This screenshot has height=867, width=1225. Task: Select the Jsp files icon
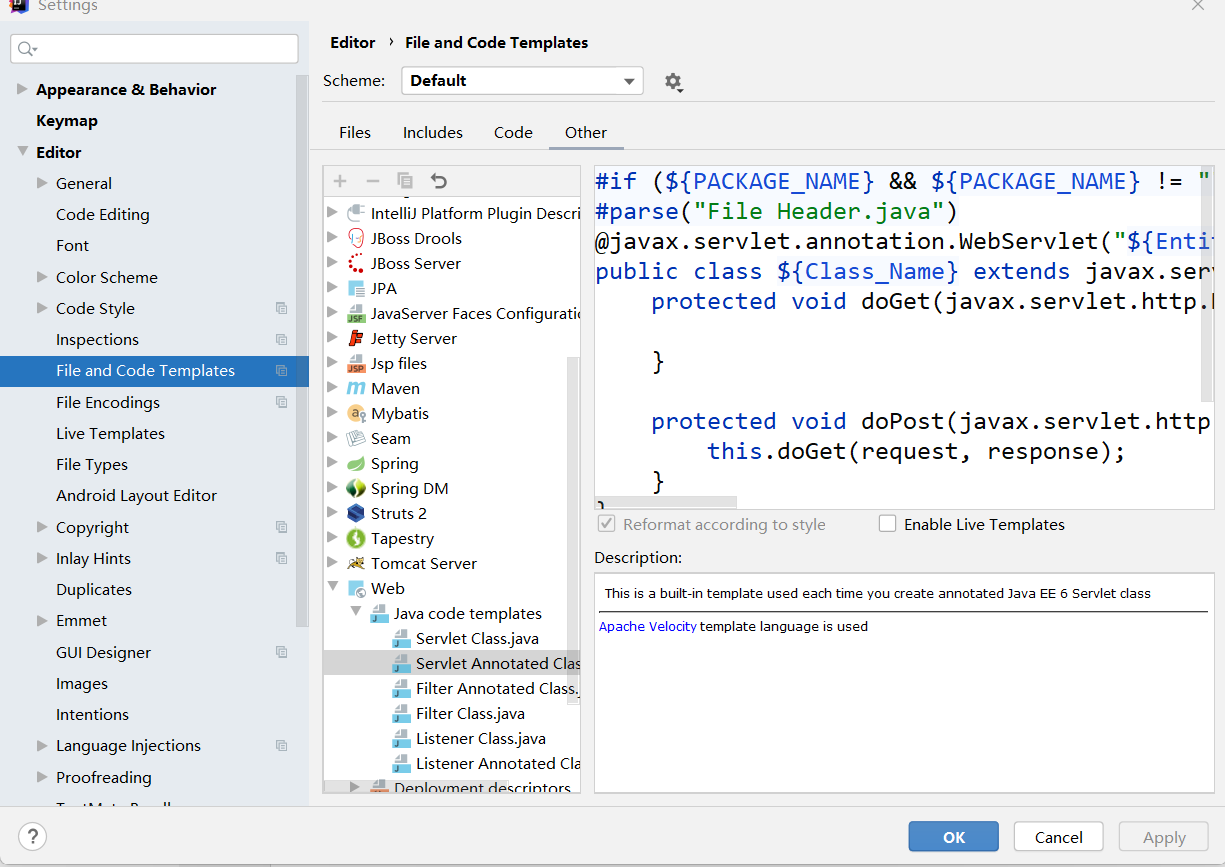(x=356, y=363)
